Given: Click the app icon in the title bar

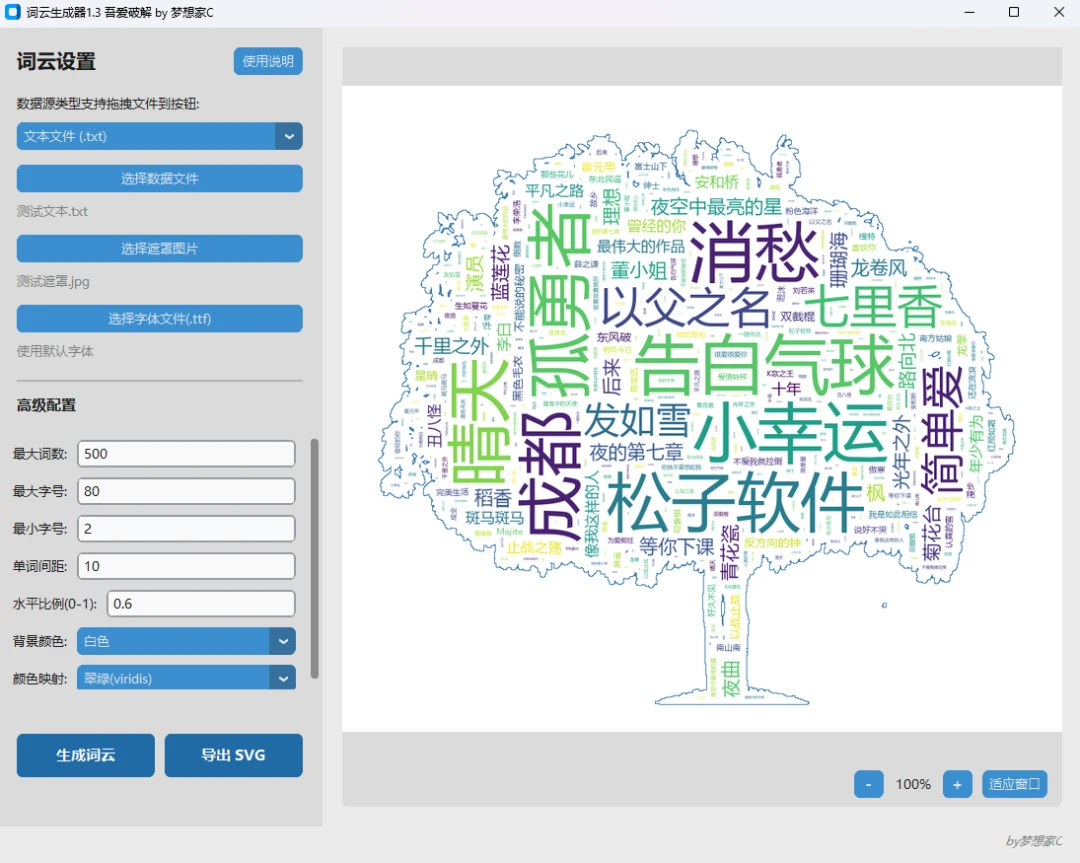Looking at the screenshot, I should pos(13,12).
